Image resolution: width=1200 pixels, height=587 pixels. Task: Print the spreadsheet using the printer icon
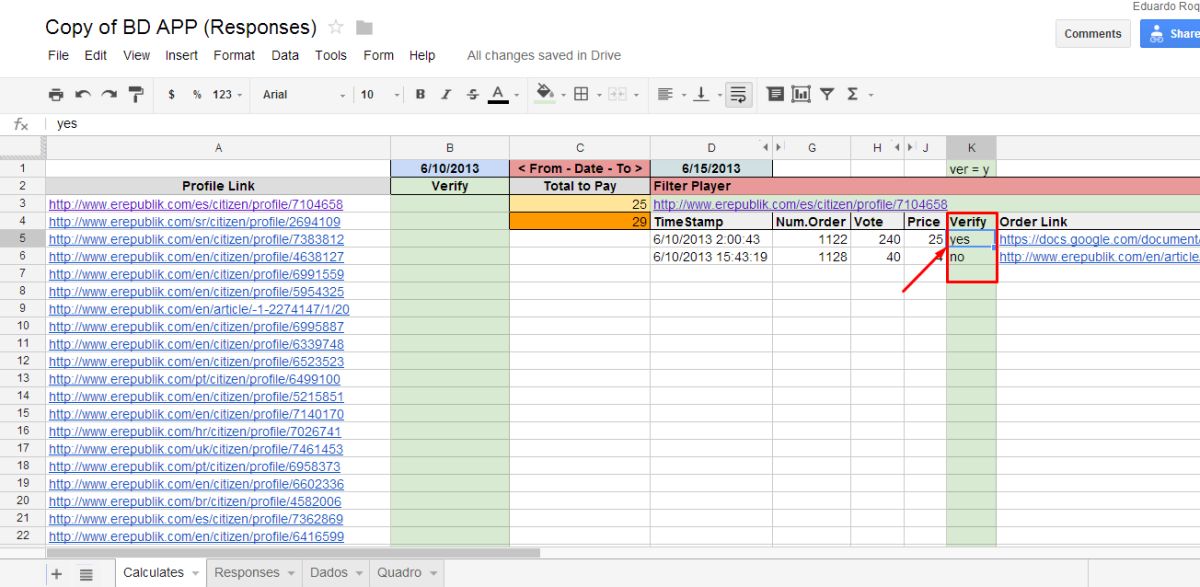tap(56, 94)
